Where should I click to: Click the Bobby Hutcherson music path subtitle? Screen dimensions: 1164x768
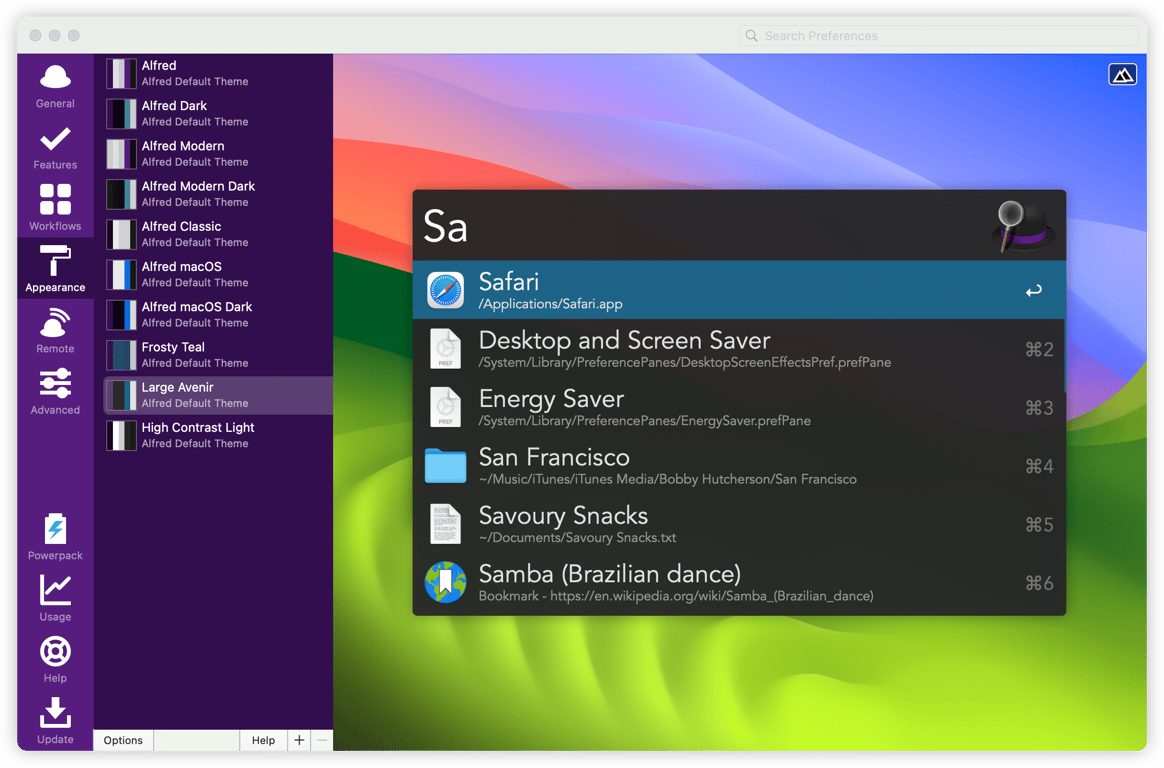[668, 479]
